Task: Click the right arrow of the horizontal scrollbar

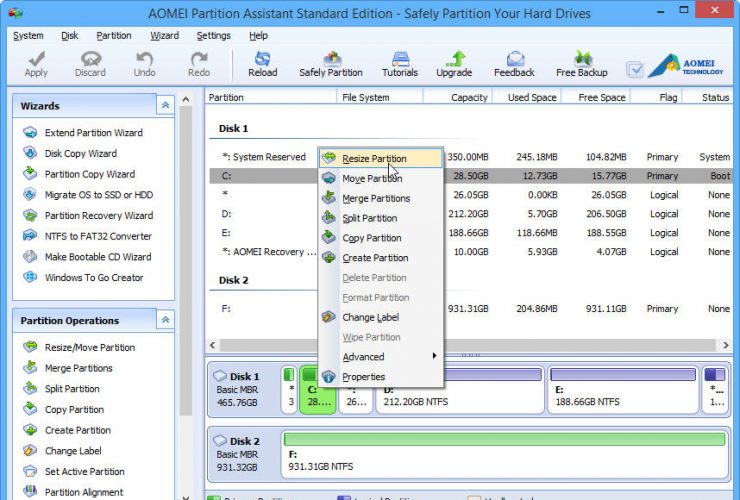Action: [725, 346]
